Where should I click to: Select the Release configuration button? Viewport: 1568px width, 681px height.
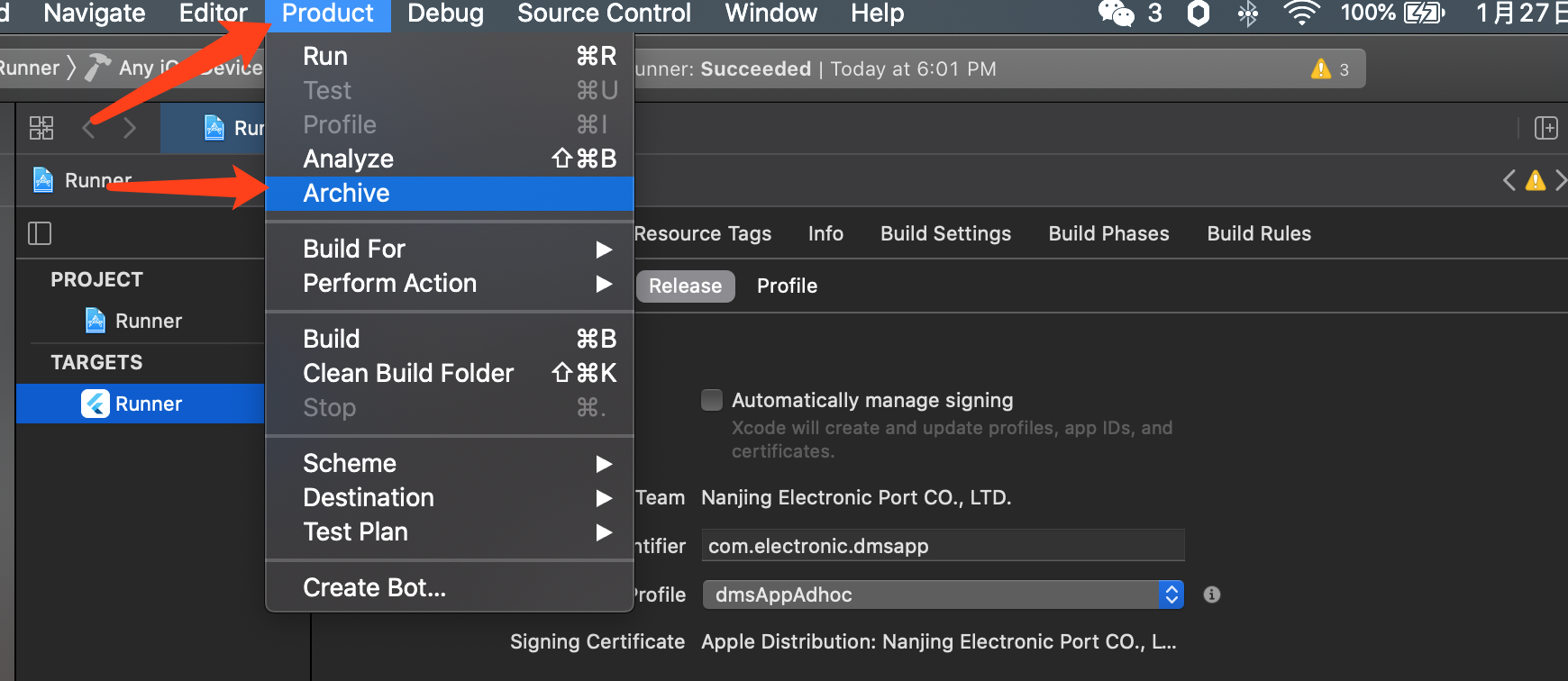(x=685, y=286)
